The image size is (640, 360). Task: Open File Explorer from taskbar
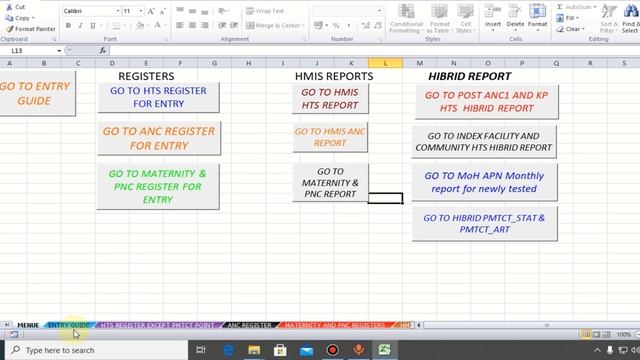coord(254,350)
